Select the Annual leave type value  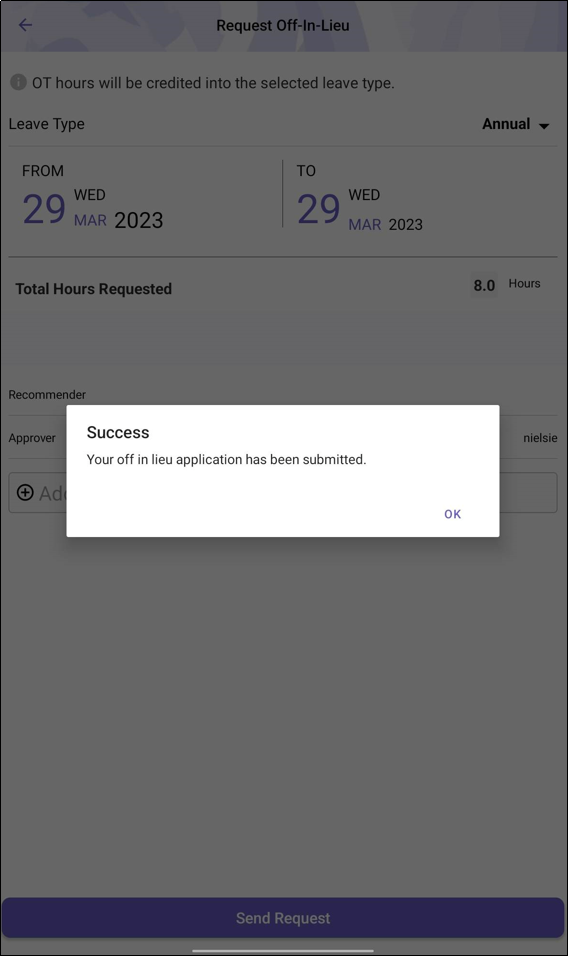506,124
